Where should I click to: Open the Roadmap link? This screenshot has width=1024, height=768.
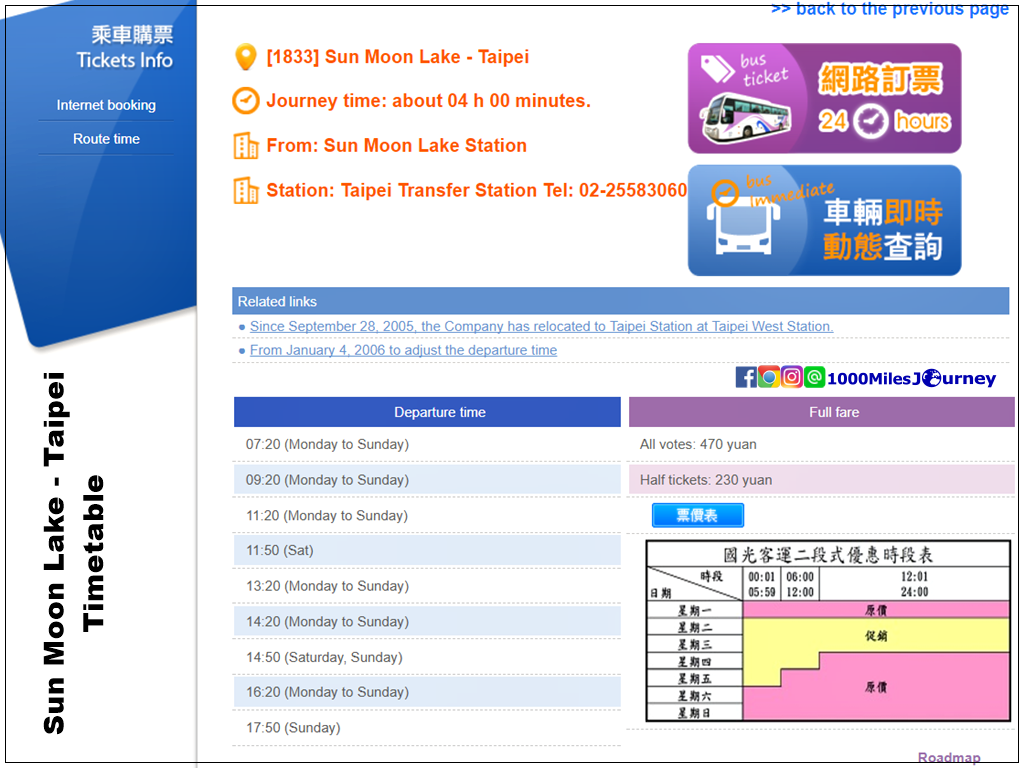(x=949, y=758)
